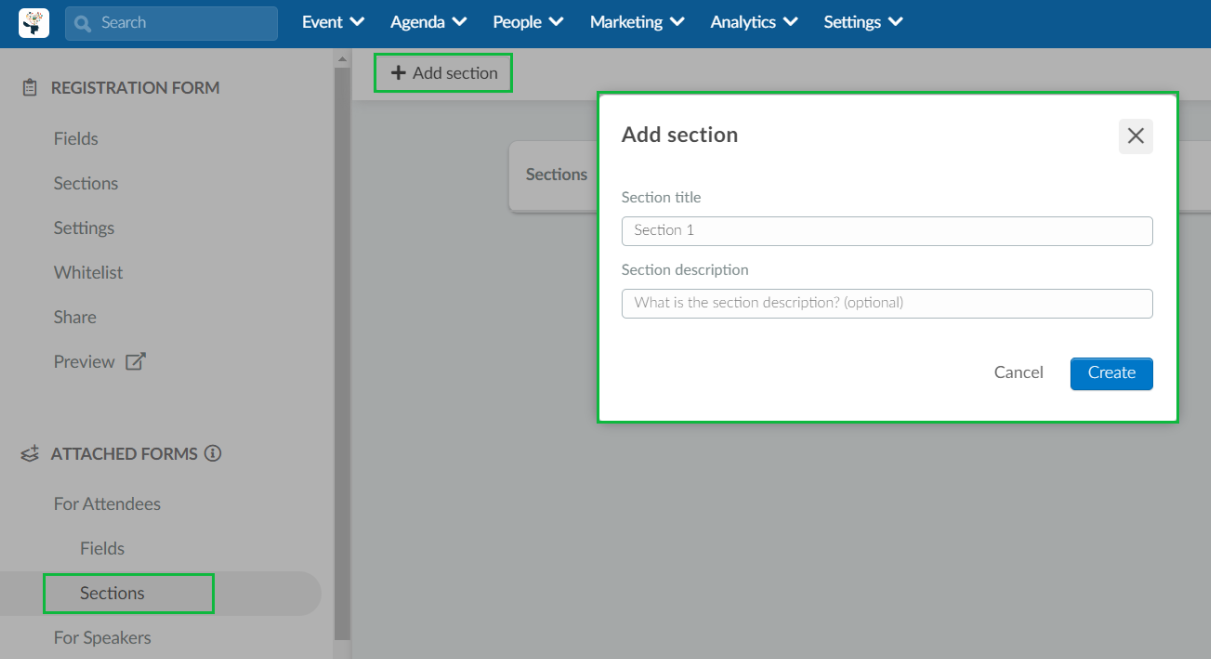Screen dimensions: 1211x659
Task: Click the Search field
Action: pyautogui.click(x=172, y=23)
